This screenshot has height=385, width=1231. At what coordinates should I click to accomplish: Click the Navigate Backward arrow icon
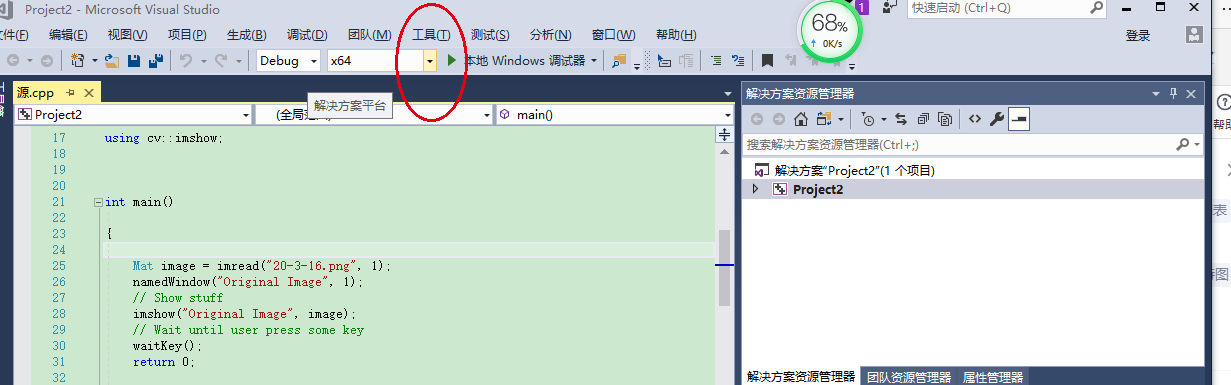pos(13,60)
